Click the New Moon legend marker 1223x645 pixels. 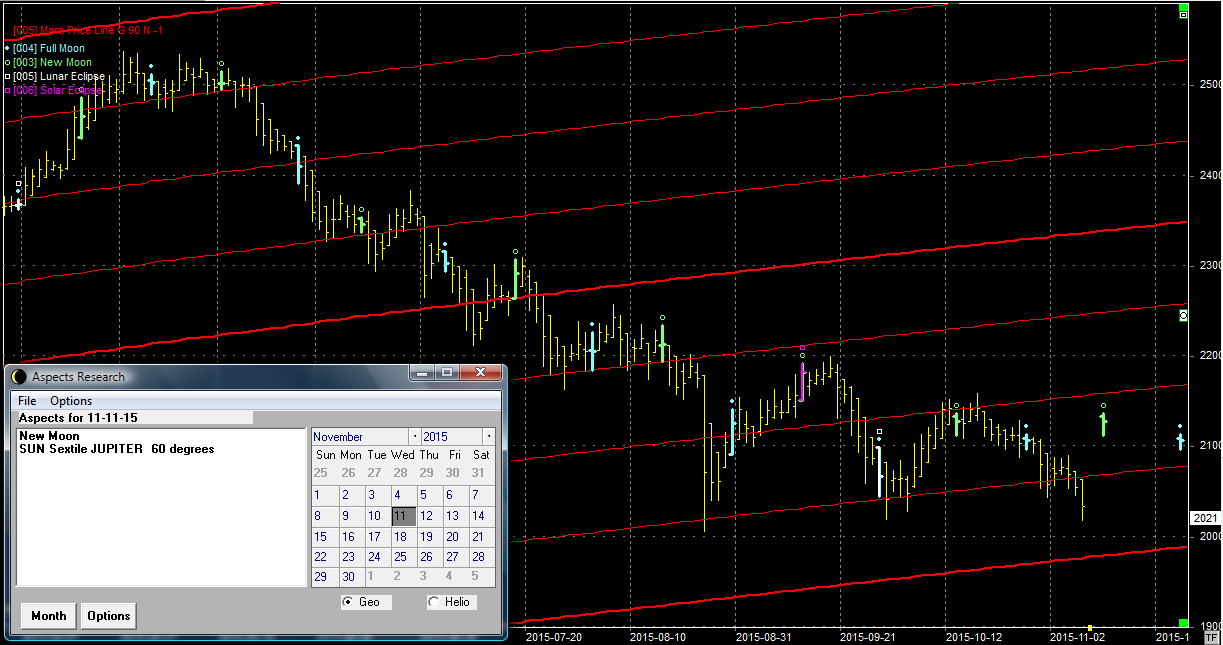(8, 62)
